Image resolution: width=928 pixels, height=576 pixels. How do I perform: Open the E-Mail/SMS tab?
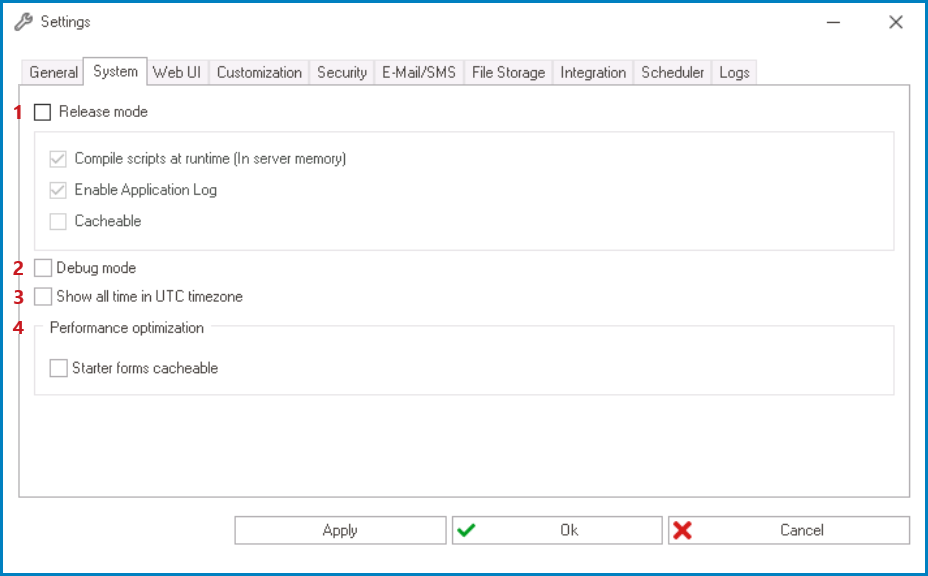419,73
